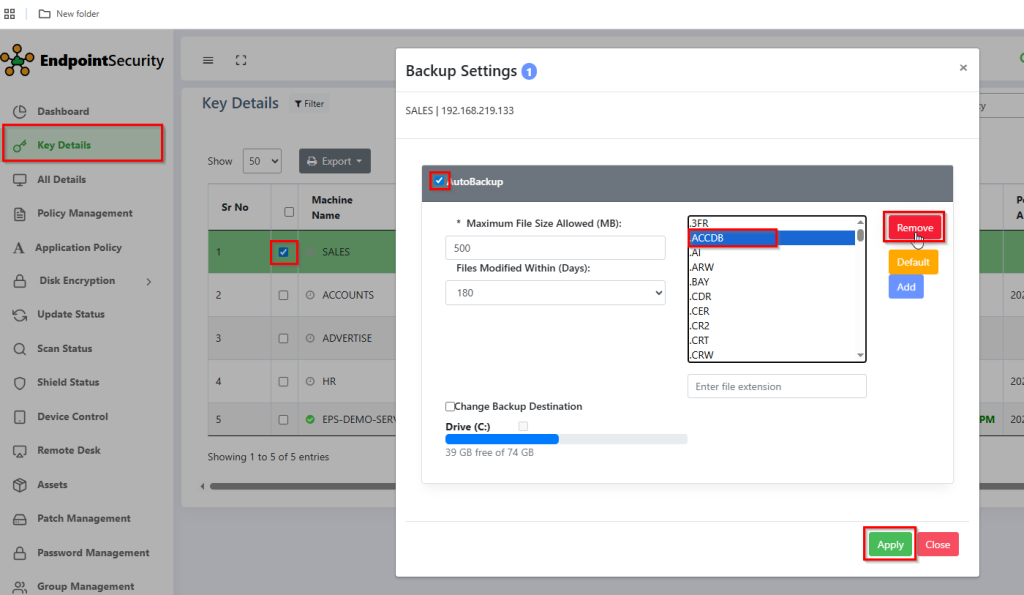Click the Shield Status shield icon
Image resolution: width=1024 pixels, height=595 pixels.
tap(18, 383)
